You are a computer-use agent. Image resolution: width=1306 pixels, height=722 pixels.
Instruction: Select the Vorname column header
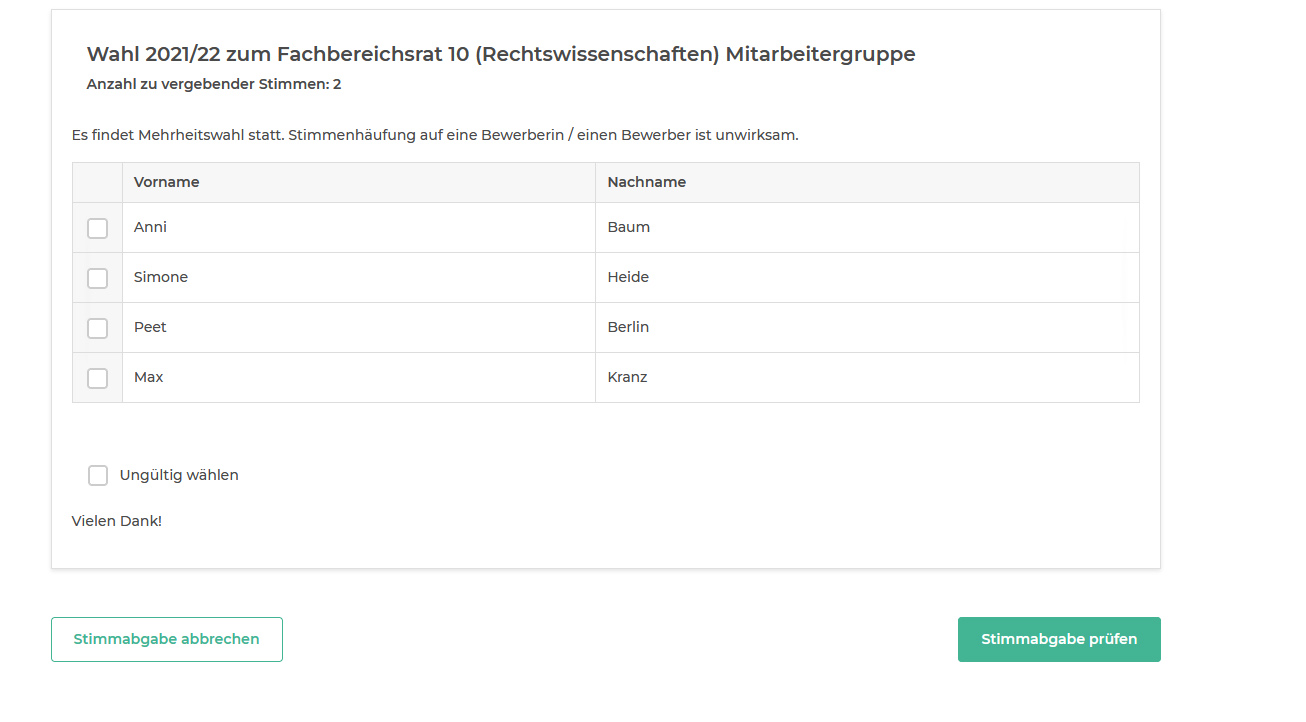coord(166,182)
